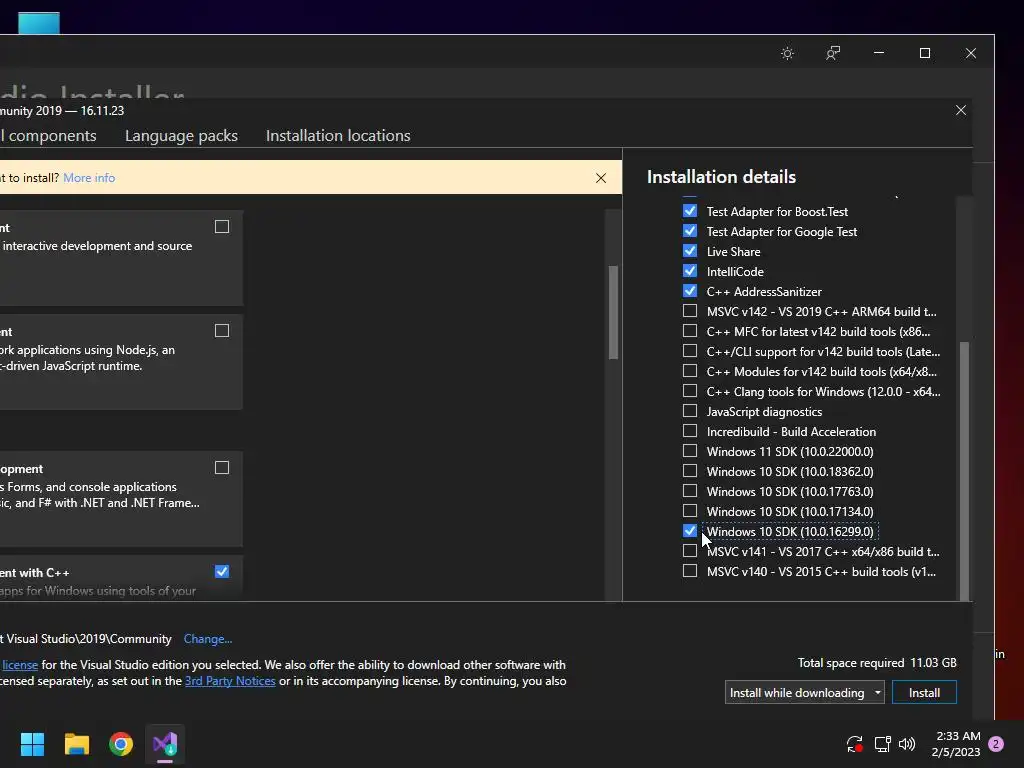Check MSVC v140 - VS 2015 build tools
1024x768 pixels.
(x=690, y=571)
